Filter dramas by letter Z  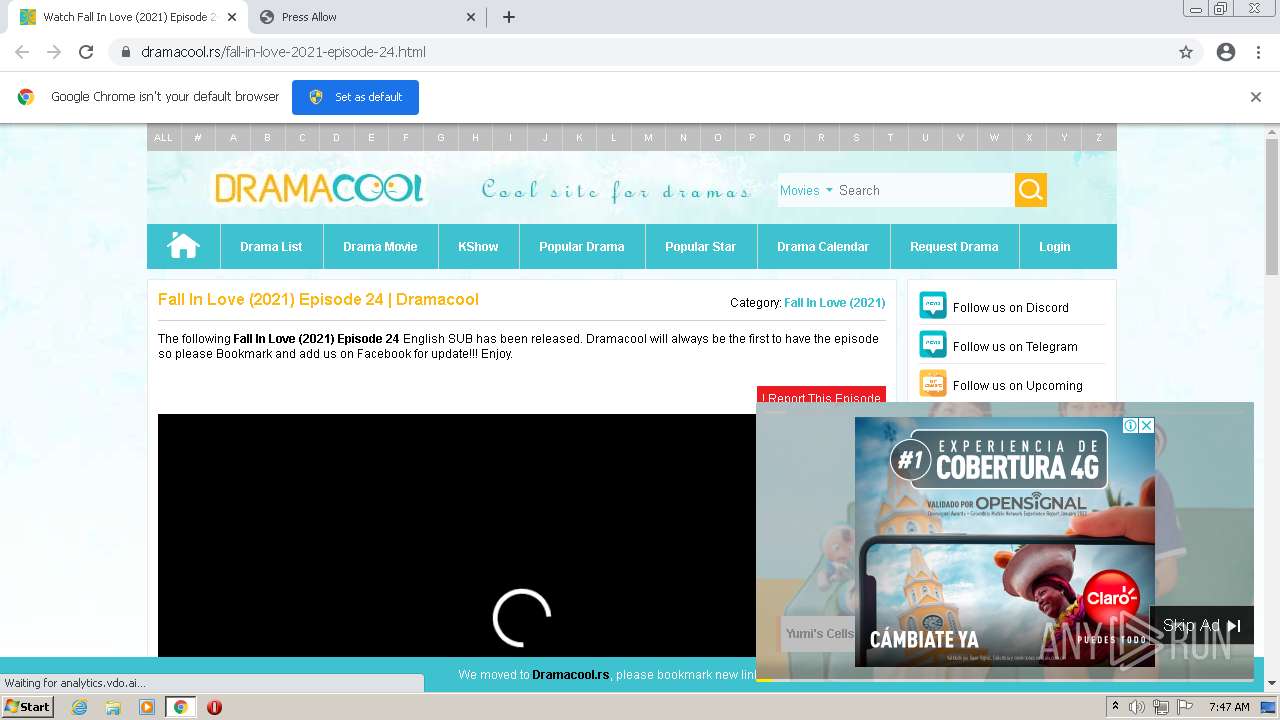coord(1098,138)
